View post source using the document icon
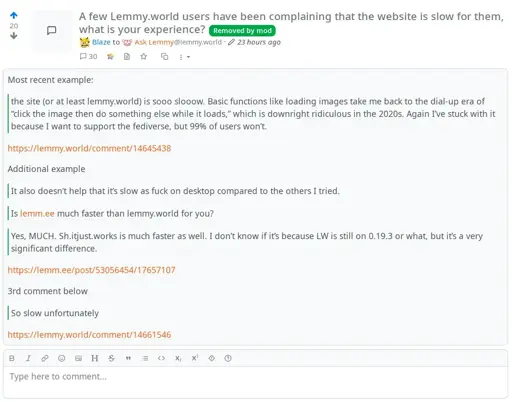Screen dimensions: 512x402 (127, 57)
